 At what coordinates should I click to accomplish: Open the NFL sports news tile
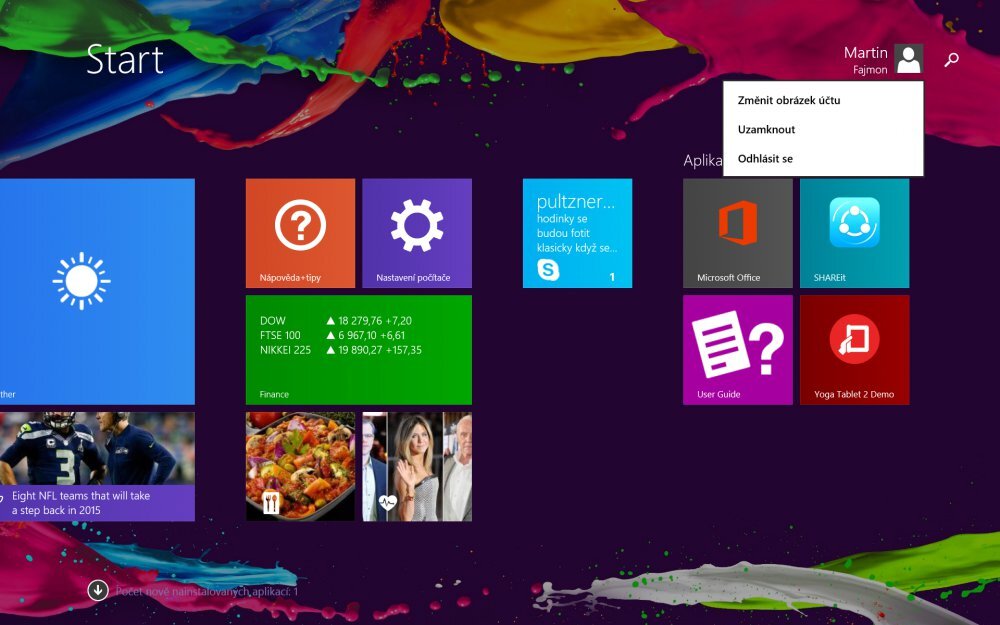[x=97, y=462]
